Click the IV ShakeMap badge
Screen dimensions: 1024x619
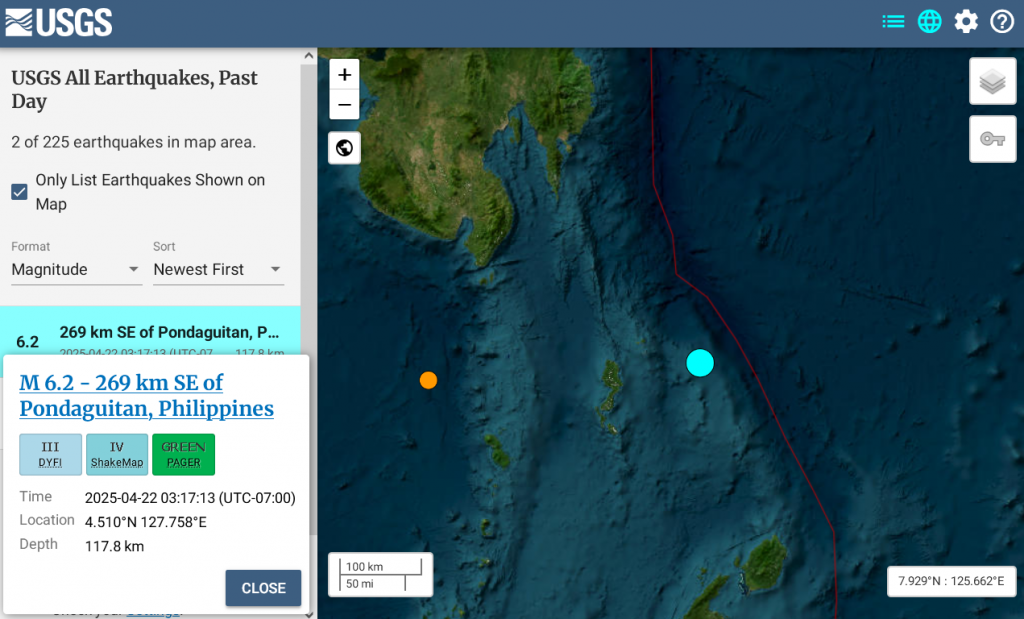117,454
